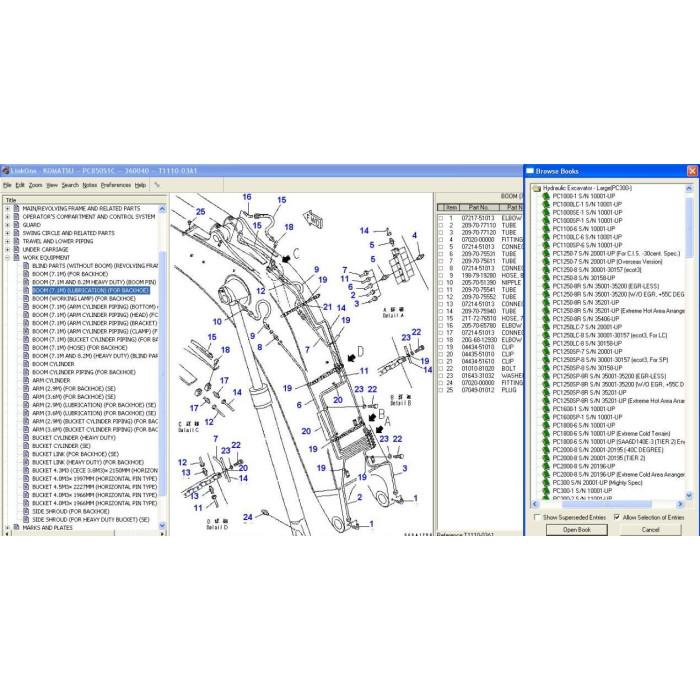Viewport: 700px width, 700px height.
Task: Click the Item column header
Action: (x=452, y=207)
